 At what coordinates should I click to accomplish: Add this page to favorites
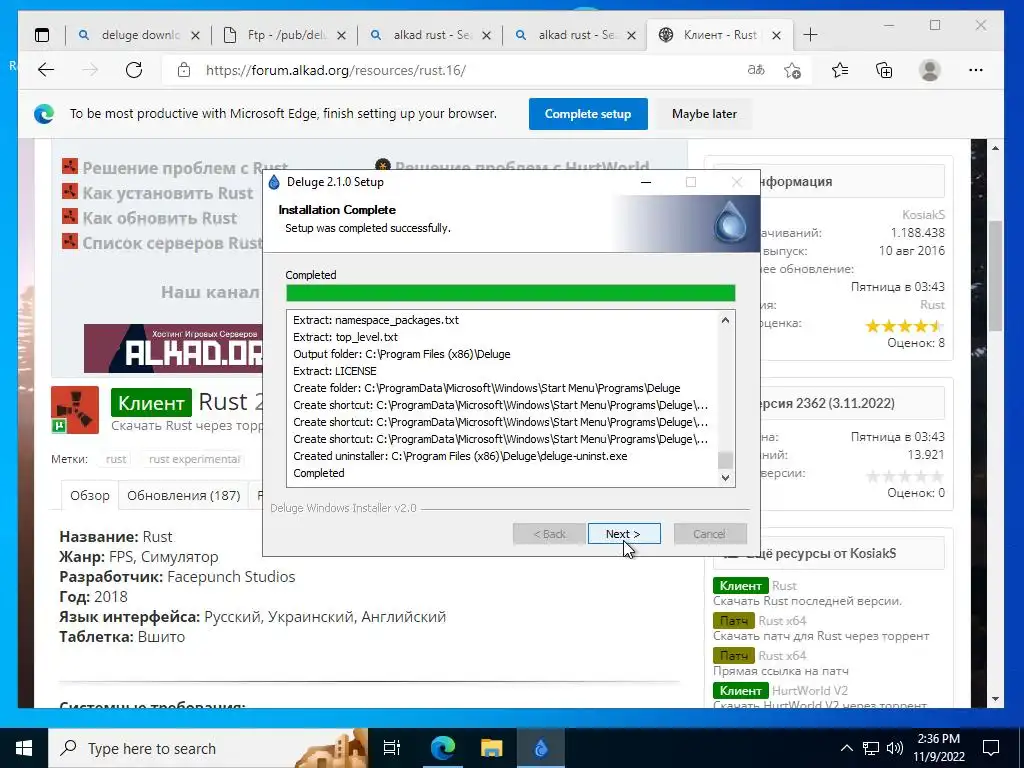(793, 70)
